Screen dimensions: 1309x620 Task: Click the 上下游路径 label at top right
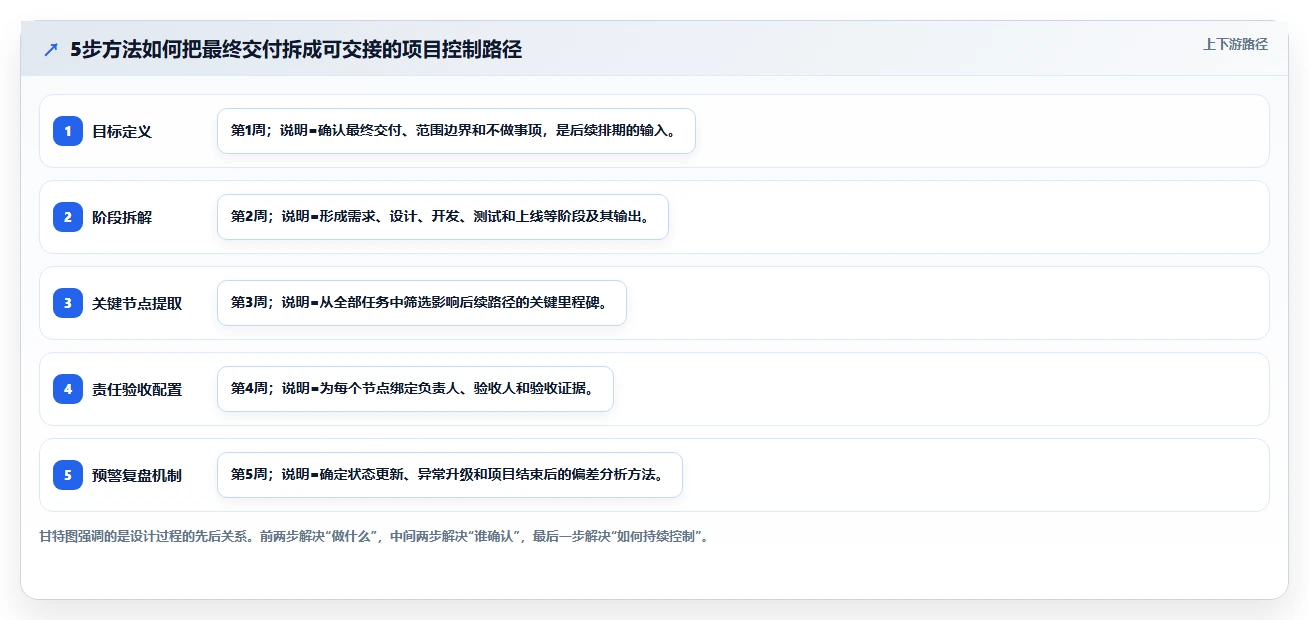[1235, 44]
